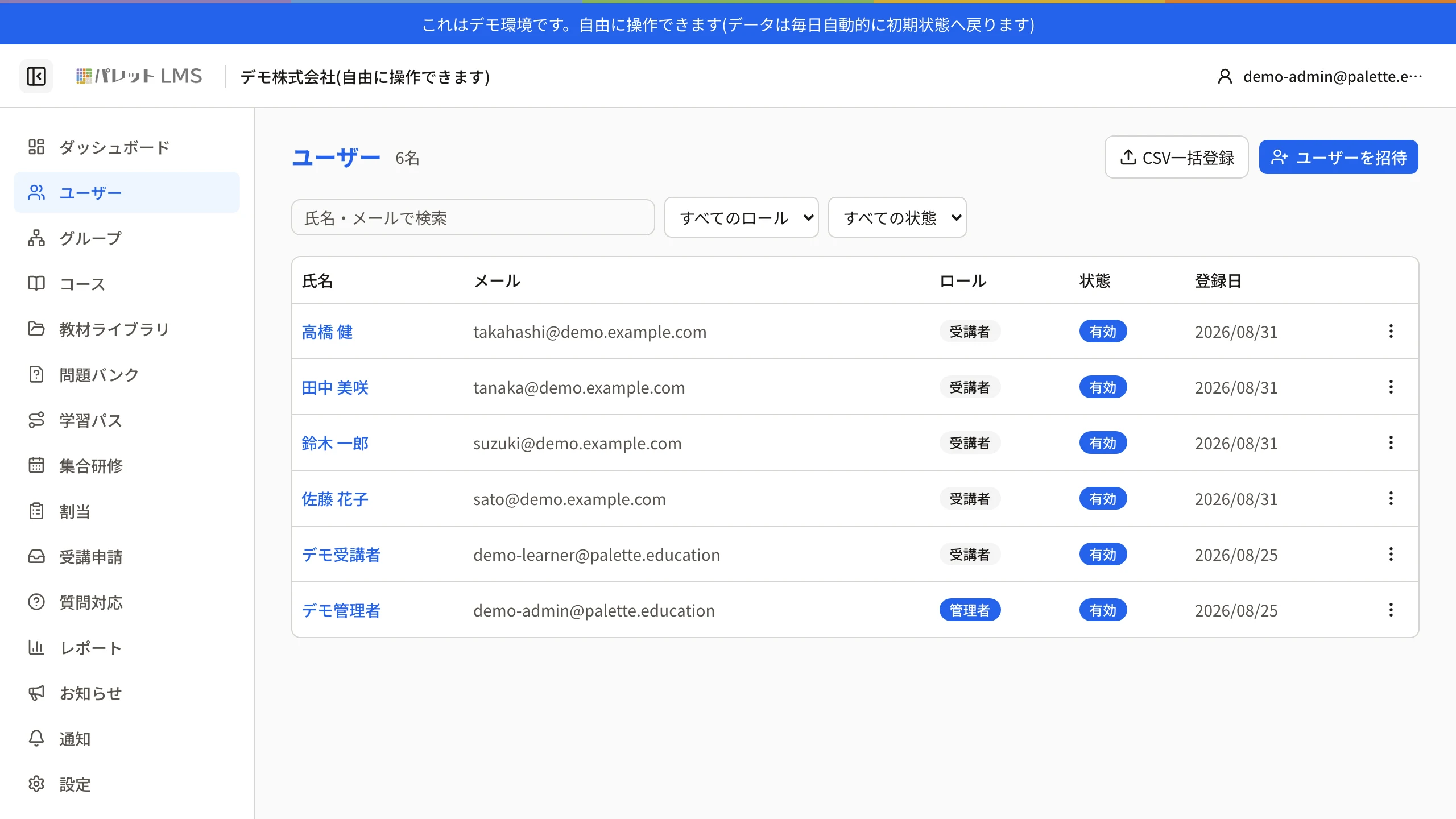Click the 受講者 badge in 田中 美咲 row
Viewport: 1456px width, 819px height.
tap(970, 387)
